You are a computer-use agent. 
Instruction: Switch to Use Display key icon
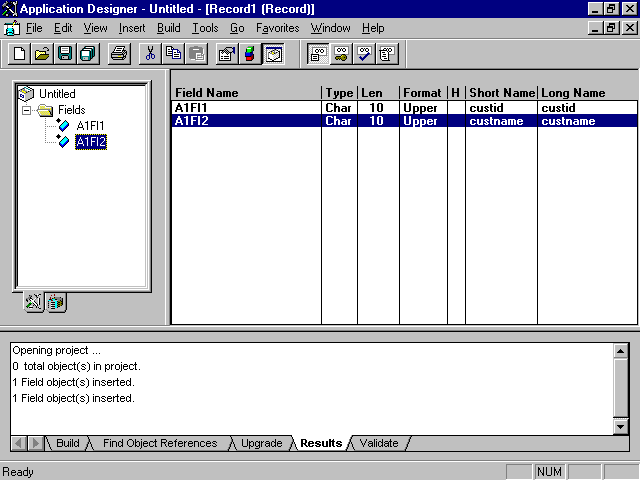(341, 54)
